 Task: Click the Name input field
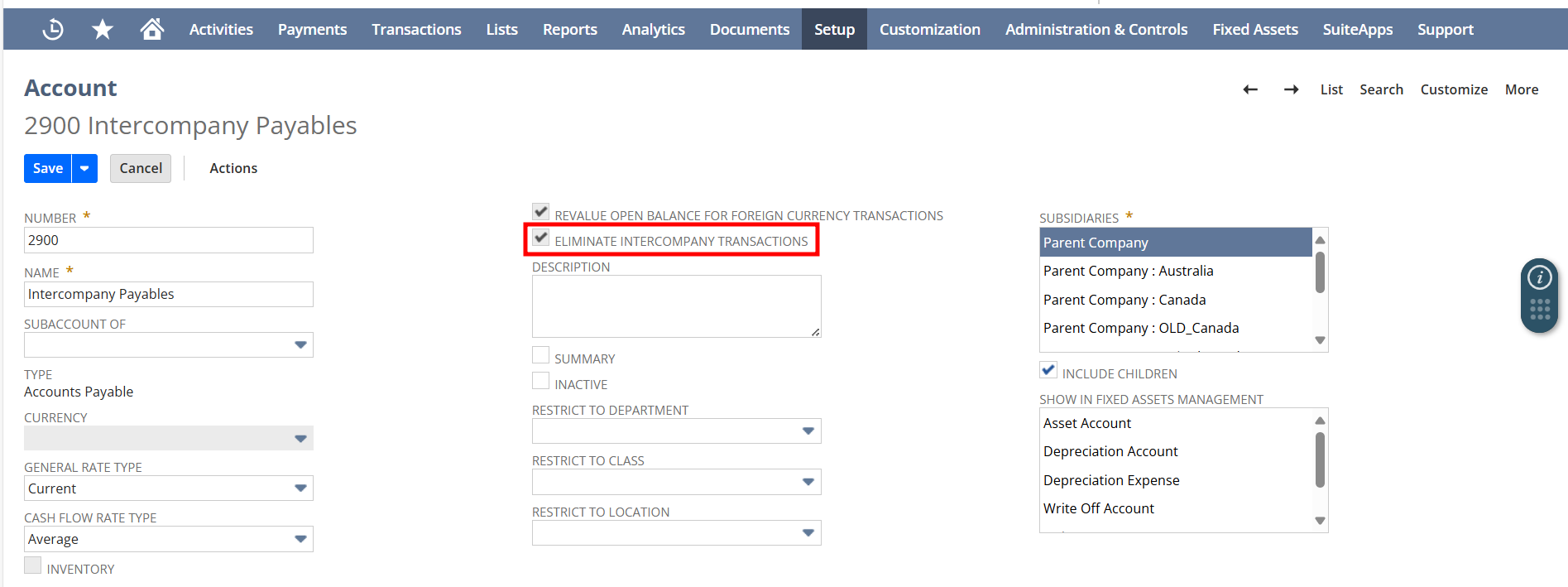(169, 295)
